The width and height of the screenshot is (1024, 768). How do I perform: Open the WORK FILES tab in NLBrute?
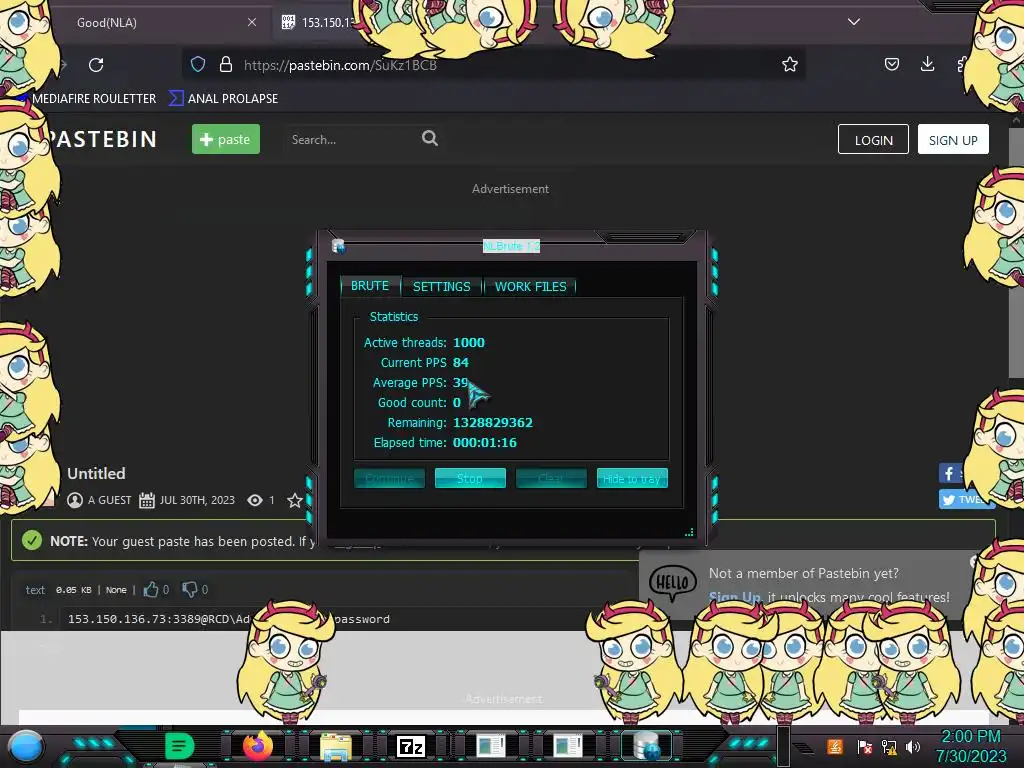530,287
